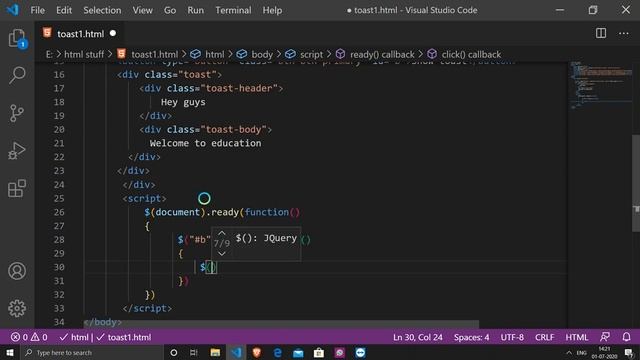Click the VS Code logo icon

13,10
